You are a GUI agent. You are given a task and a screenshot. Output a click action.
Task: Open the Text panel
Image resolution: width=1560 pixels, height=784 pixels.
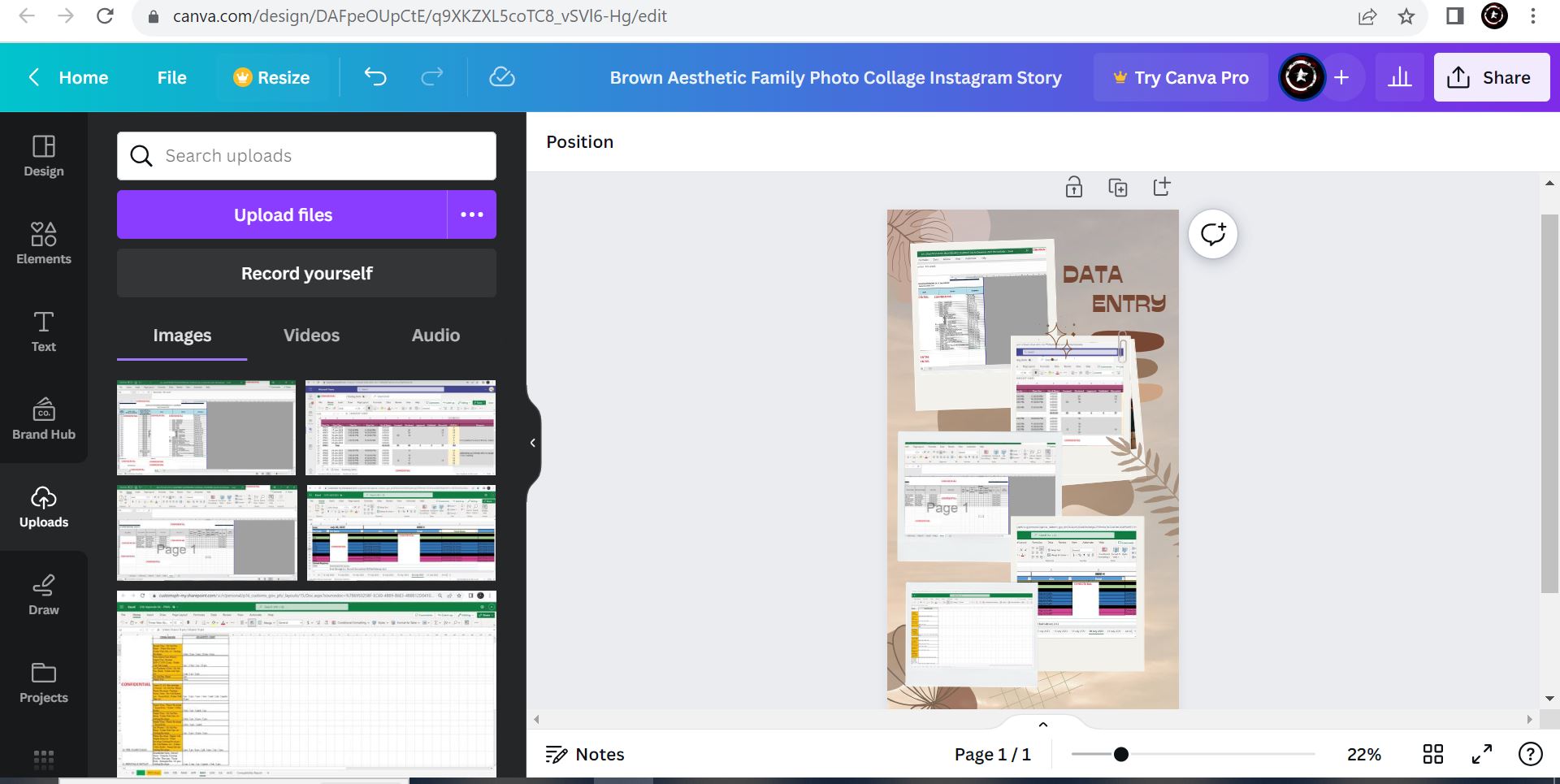(x=44, y=331)
